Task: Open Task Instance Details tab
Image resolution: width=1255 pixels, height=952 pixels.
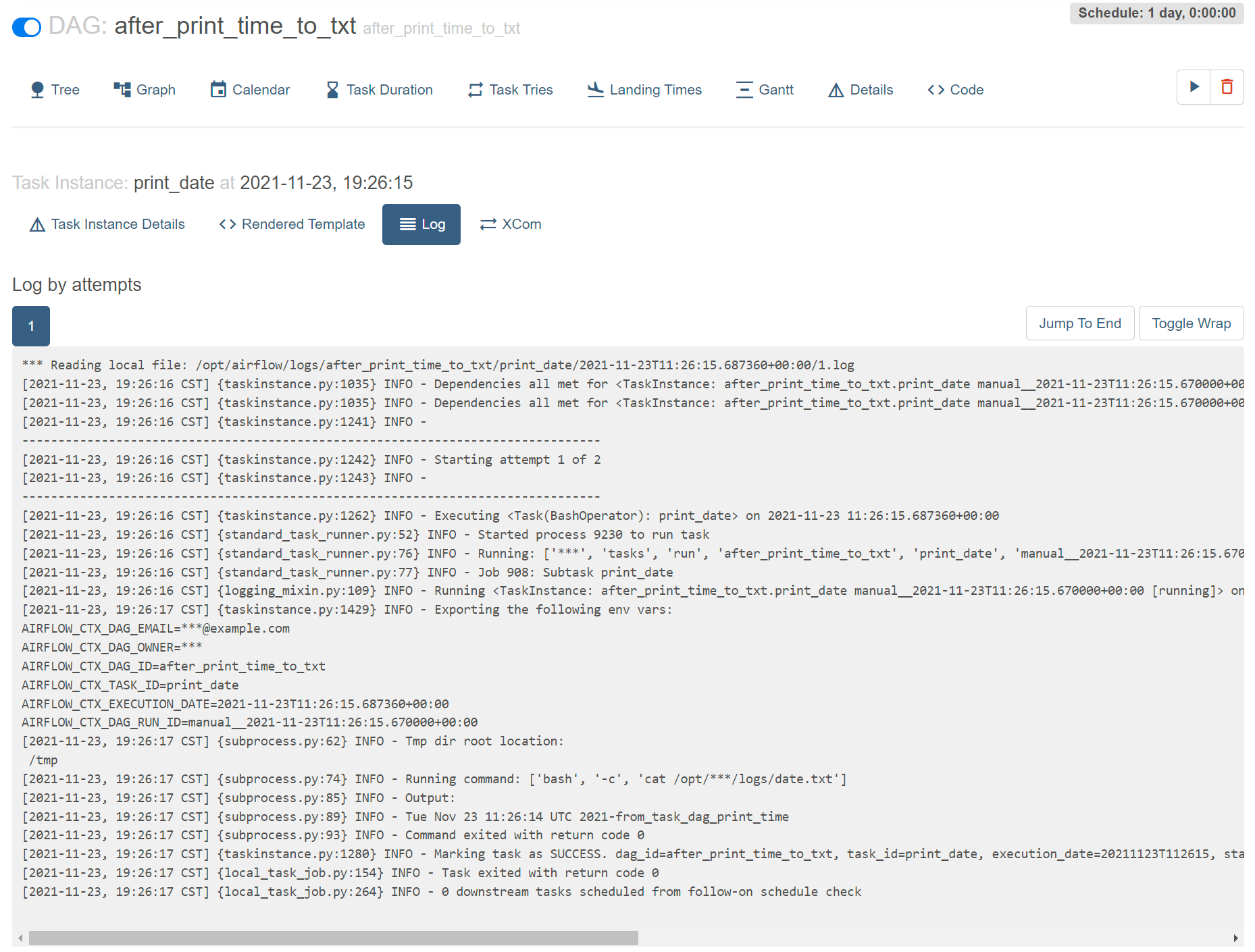Action: [107, 224]
